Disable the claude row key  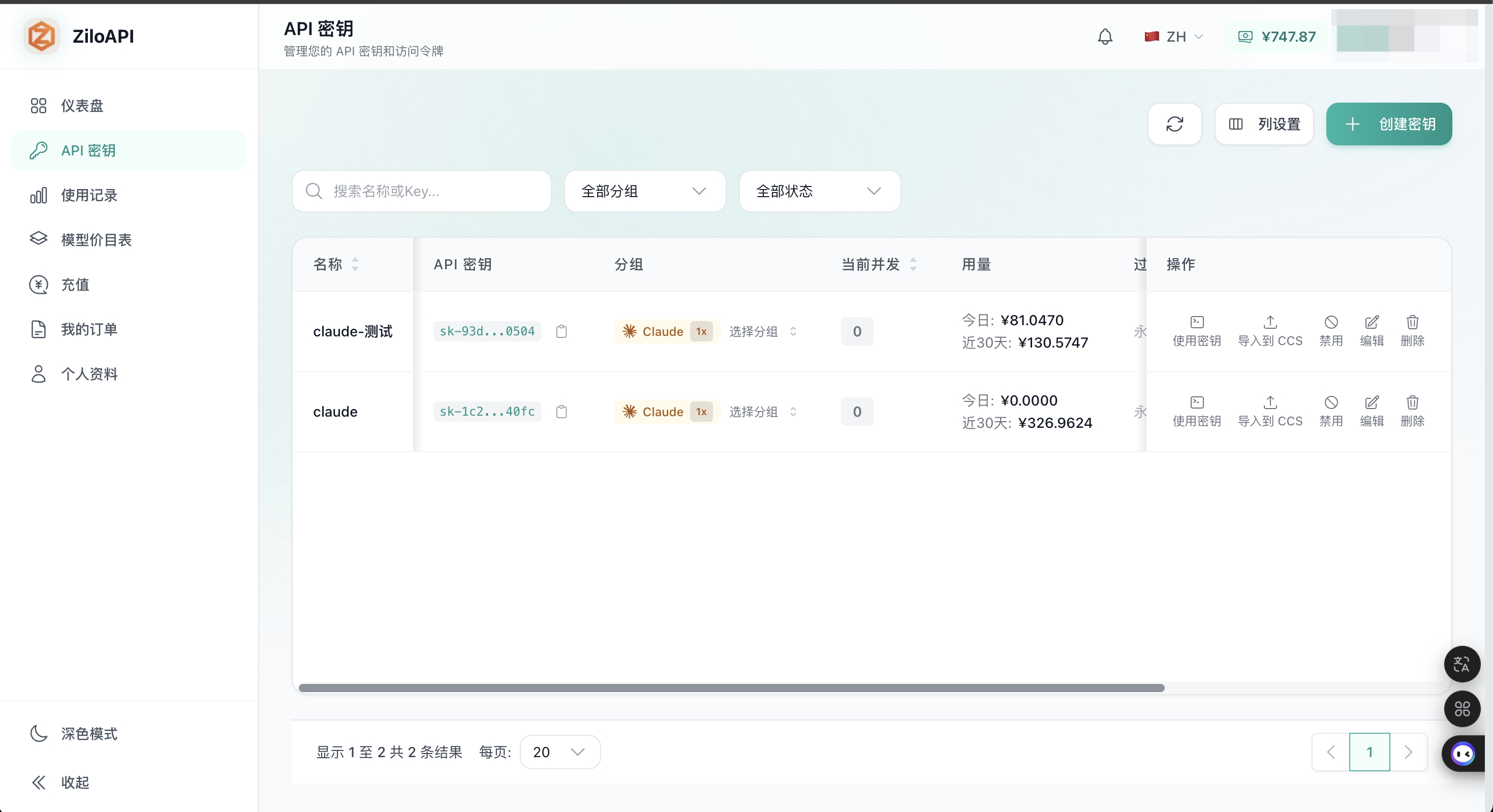pyautogui.click(x=1331, y=412)
